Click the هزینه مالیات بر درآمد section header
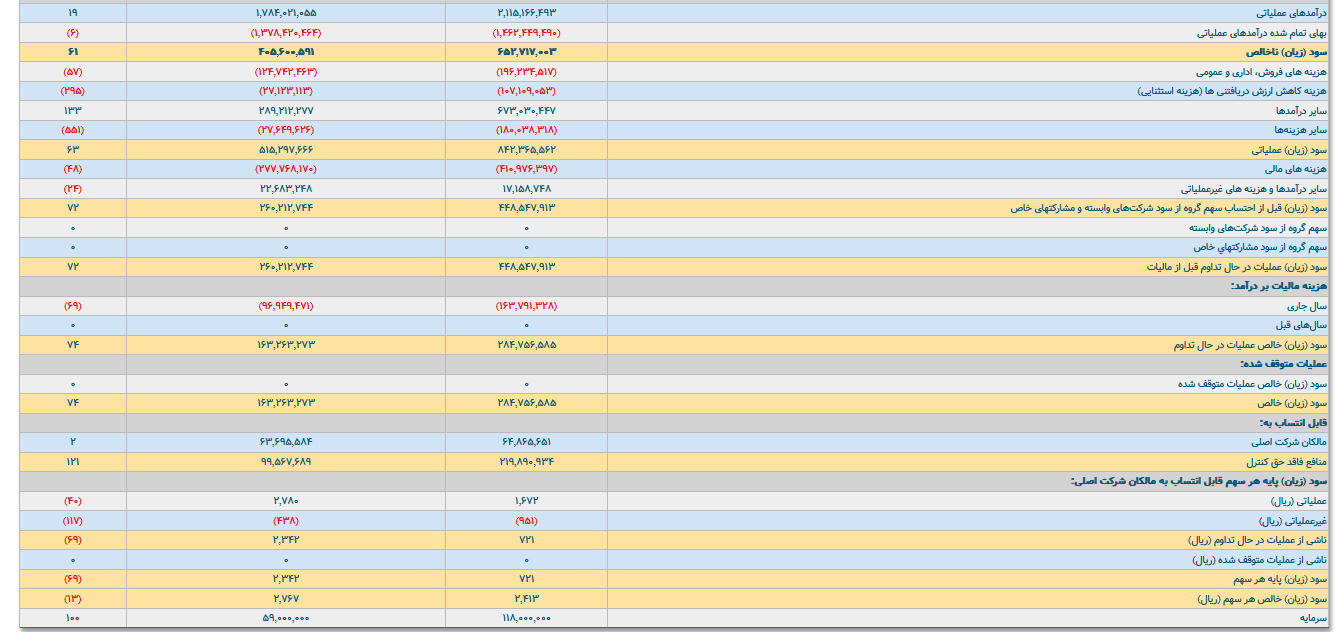The width and height of the screenshot is (1339, 632). coord(1277,286)
